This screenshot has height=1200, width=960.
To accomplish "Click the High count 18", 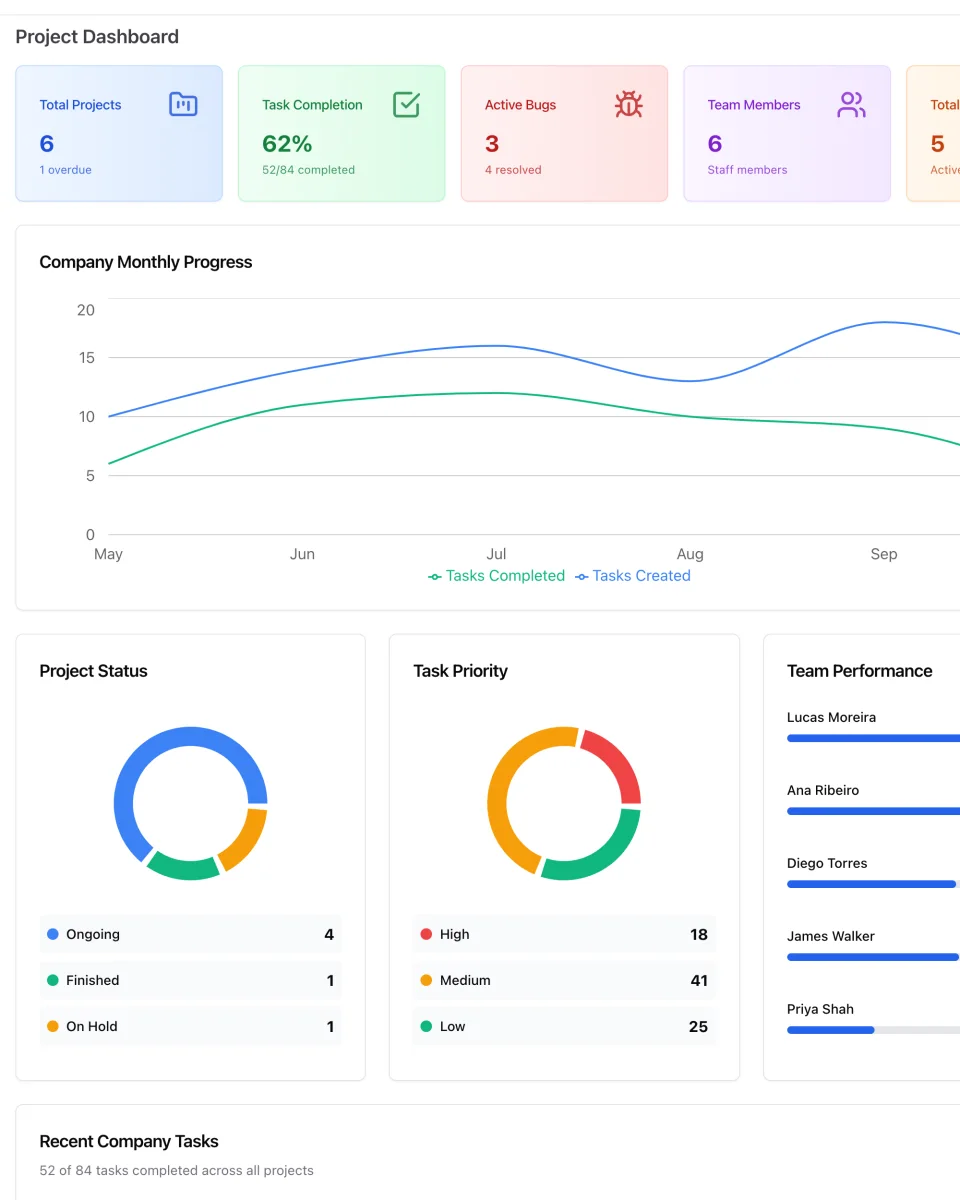I will click(699, 934).
